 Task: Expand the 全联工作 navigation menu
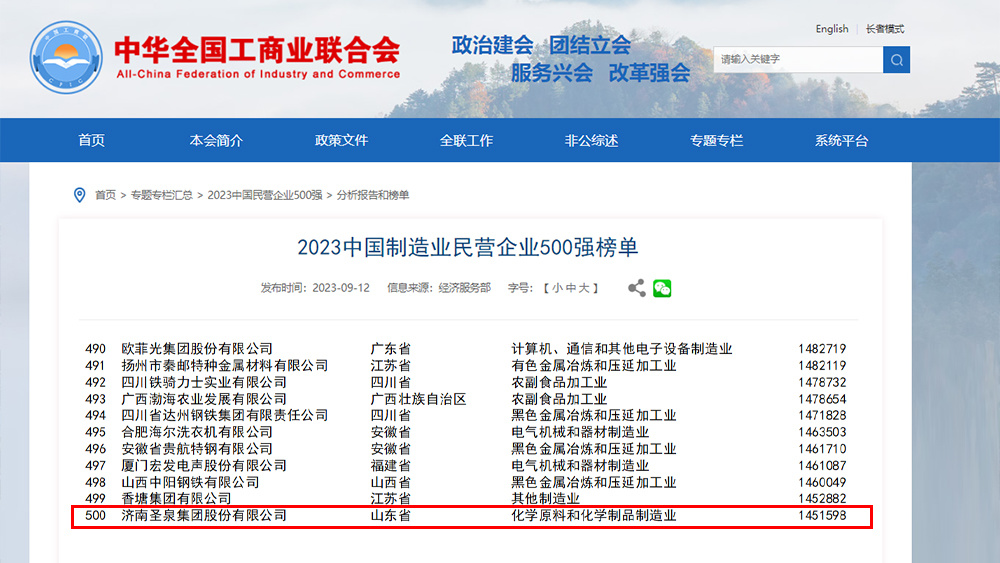pyautogui.click(x=466, y=141)
